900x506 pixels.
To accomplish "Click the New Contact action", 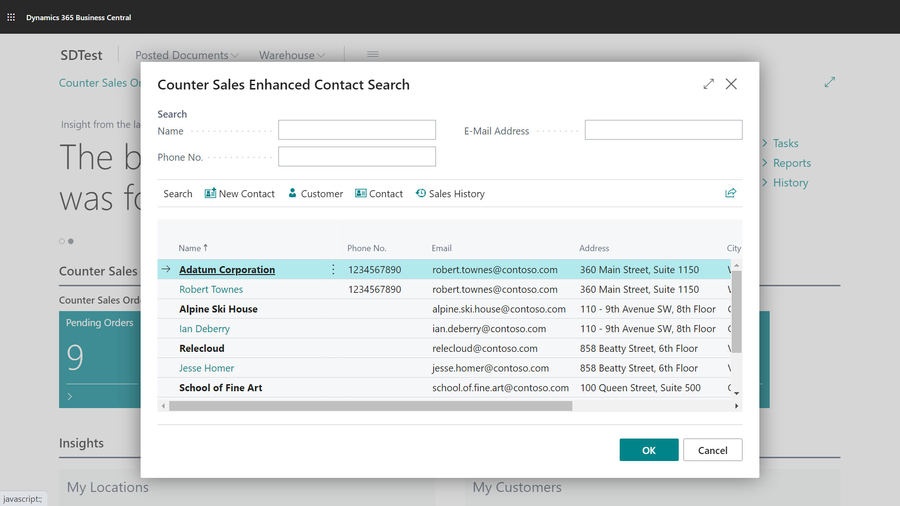I will (x=240, y=194).
